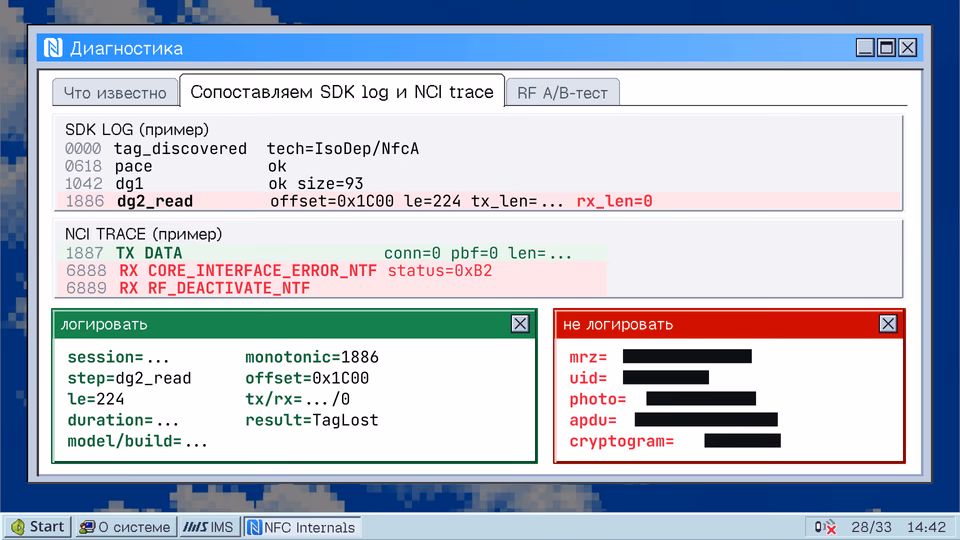Click the le=224 field in логировать
Screen dimensions: 960x540
96,399
